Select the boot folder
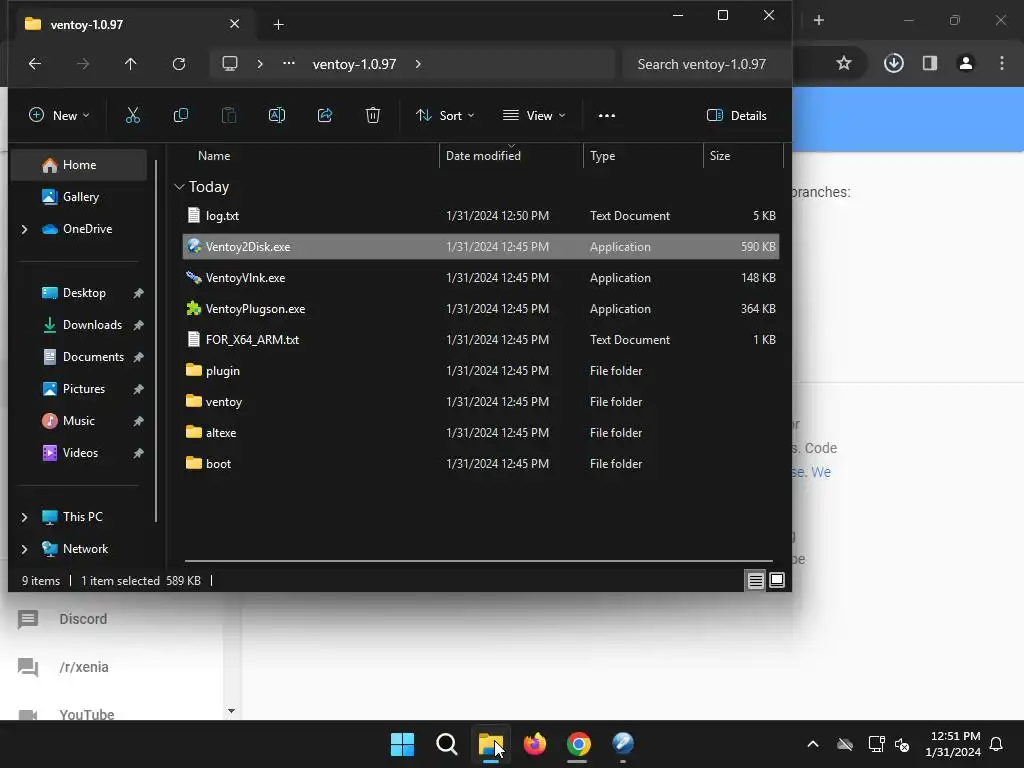The image size is (1024, 768). [481, 464]
